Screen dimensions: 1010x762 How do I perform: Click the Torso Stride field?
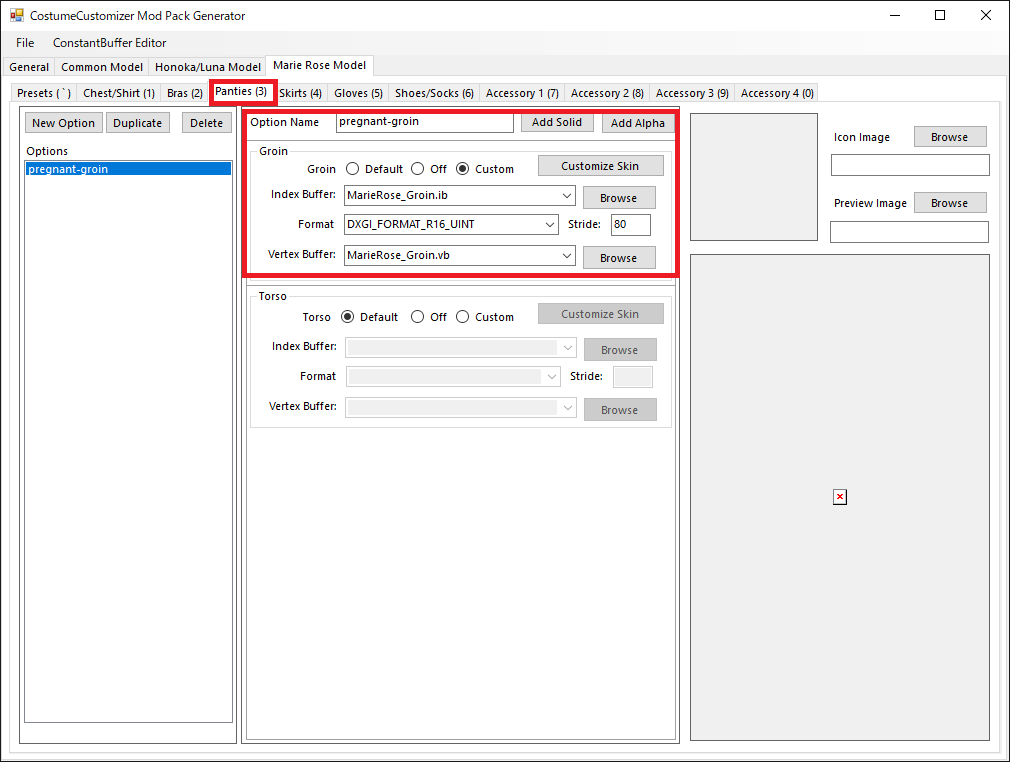633,377
